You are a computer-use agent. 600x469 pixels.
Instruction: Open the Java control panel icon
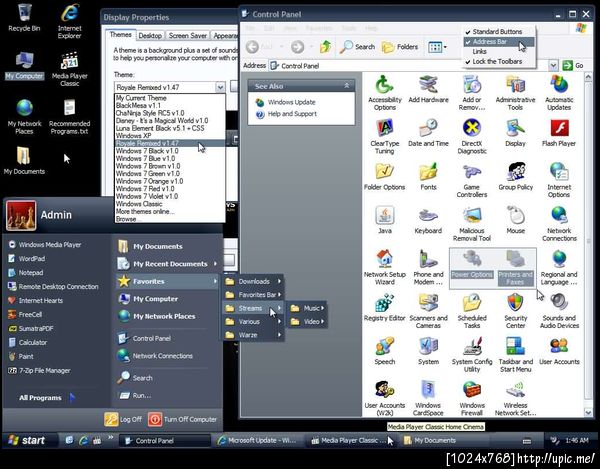tap(384, 220)
